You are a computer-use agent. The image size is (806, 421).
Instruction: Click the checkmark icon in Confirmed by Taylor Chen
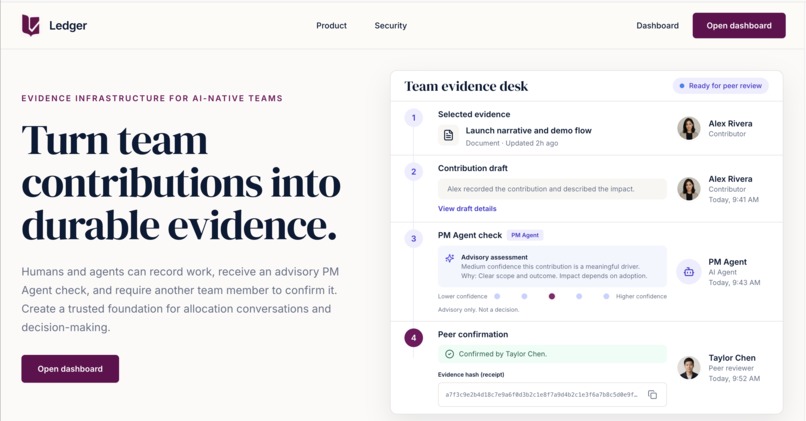click(449, 354)
